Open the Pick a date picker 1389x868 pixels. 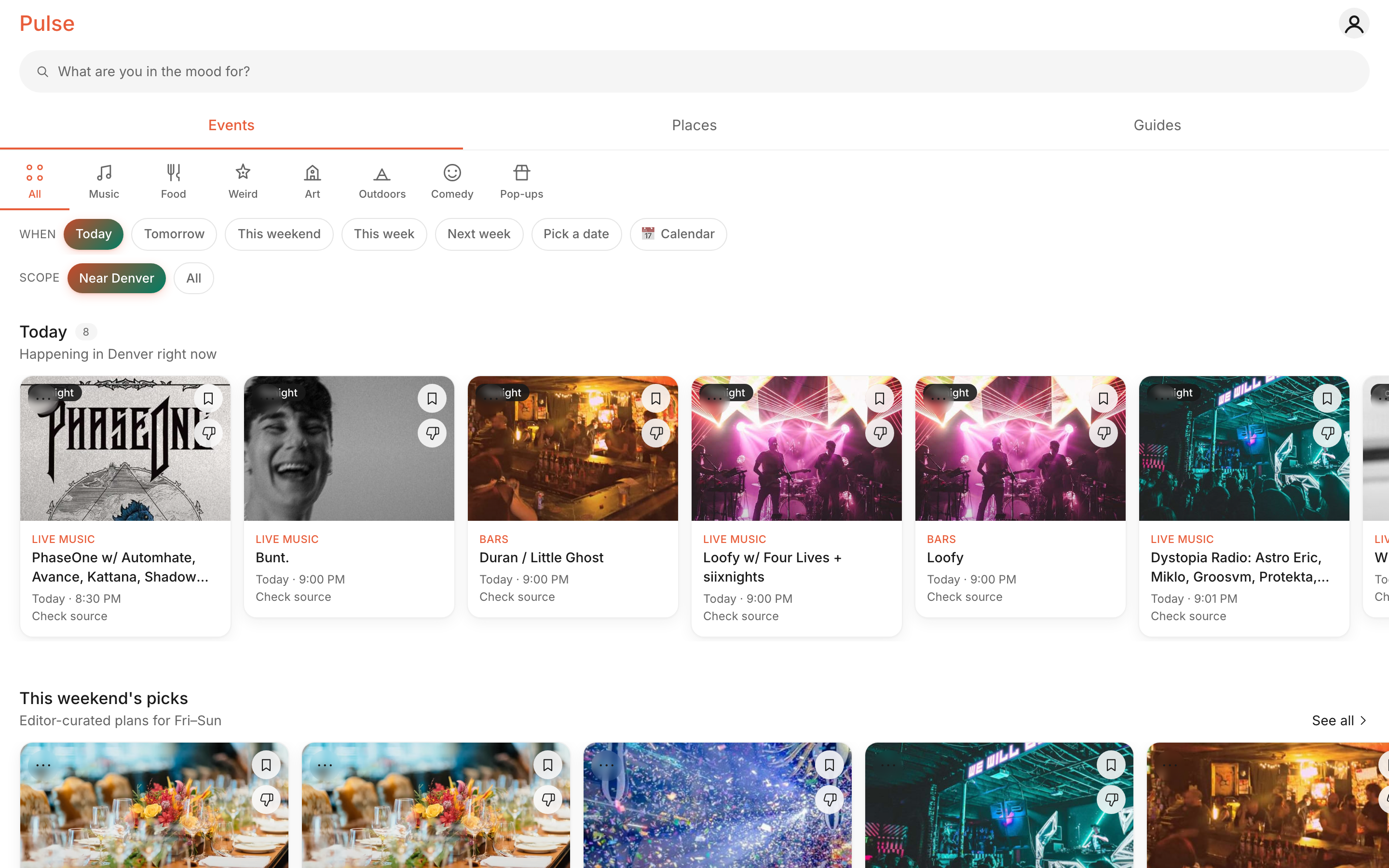(576, 234)
